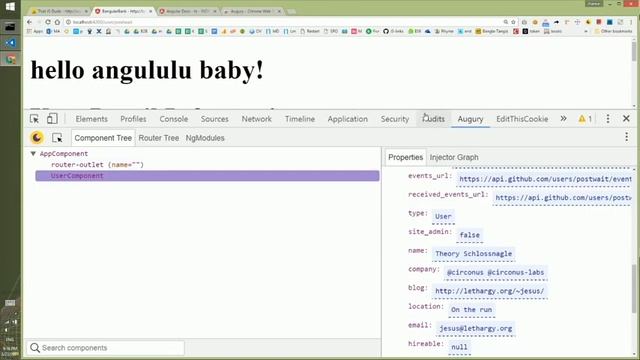Select the router-outlet tree node
Image resolution: width=640 pixels, height=360 pixels.
pos(97,164)
